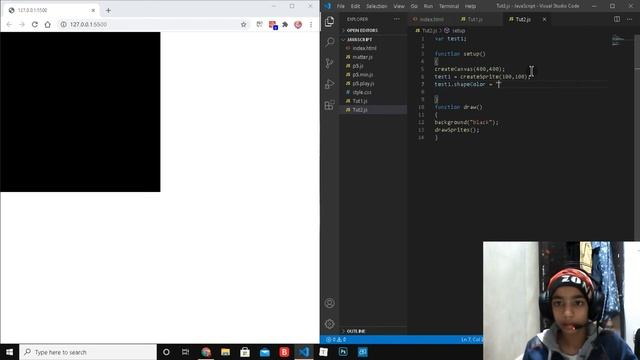Viewport: 640px width, 360px height.
Task: Click the black canvas in the browser page
Action: [80, 112]
